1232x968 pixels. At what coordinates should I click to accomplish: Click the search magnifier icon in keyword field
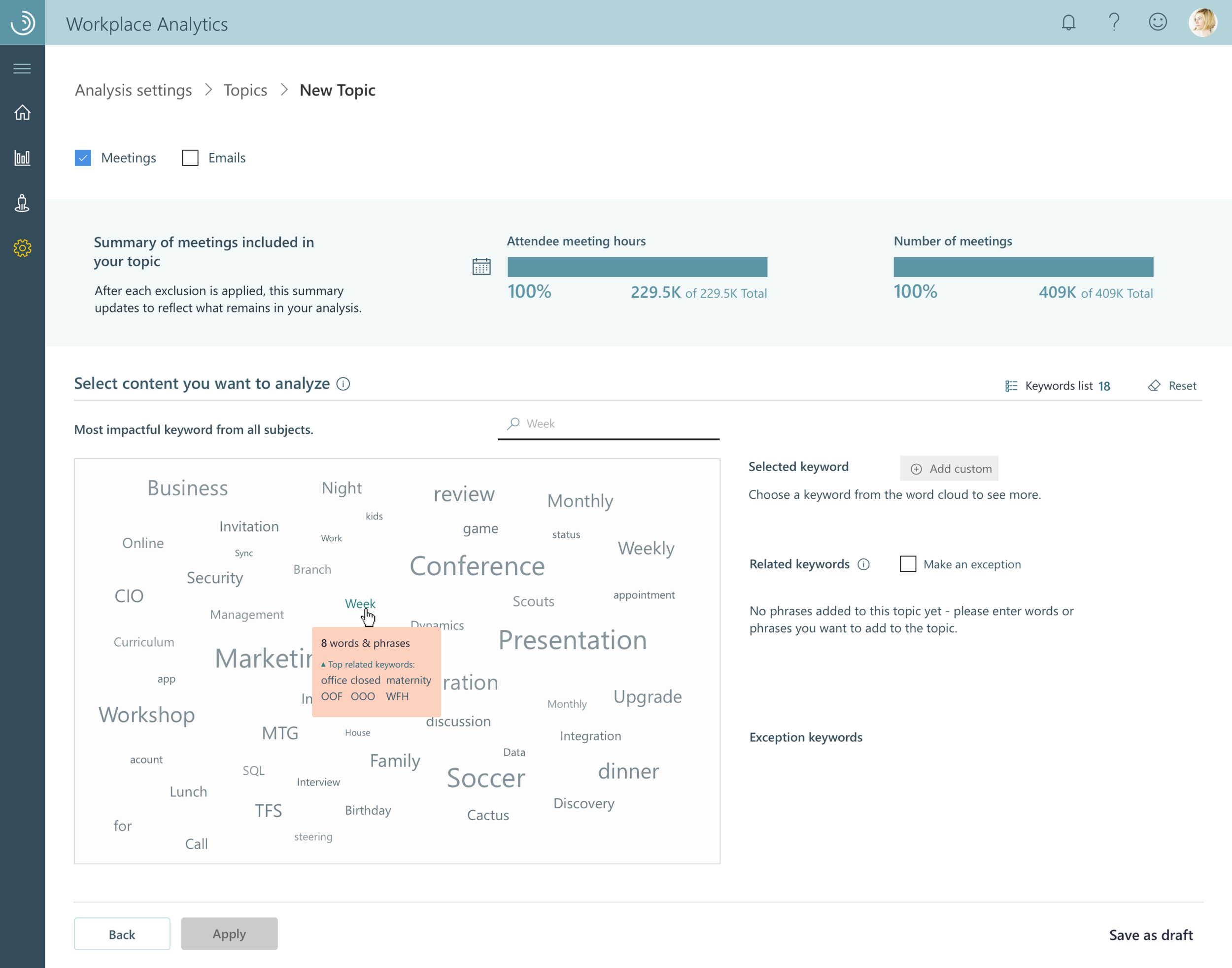point(513,423)
